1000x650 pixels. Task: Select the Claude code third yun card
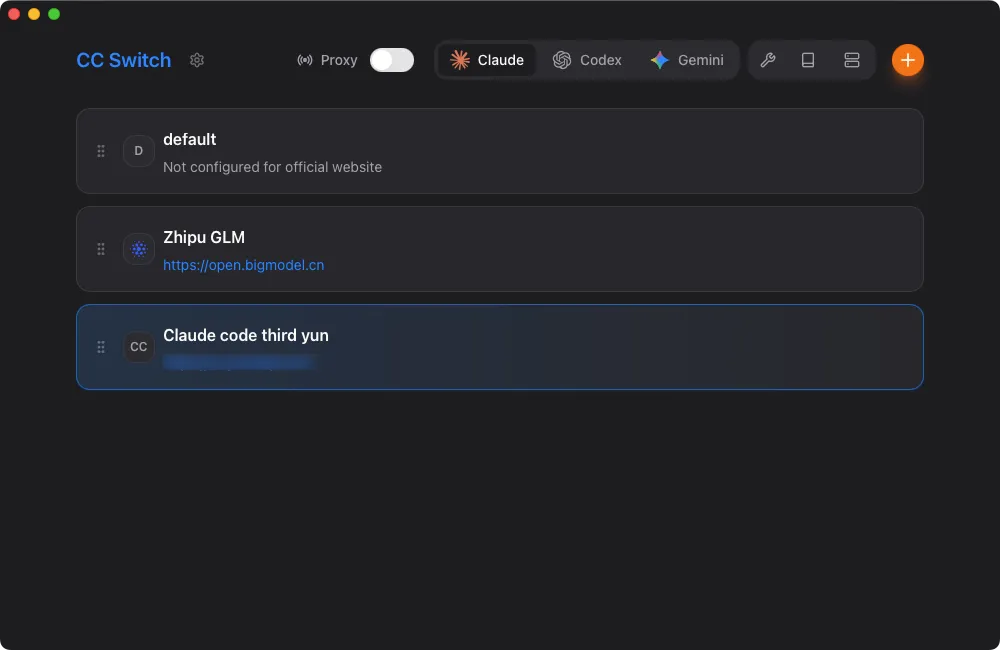(x=600, y=347)
